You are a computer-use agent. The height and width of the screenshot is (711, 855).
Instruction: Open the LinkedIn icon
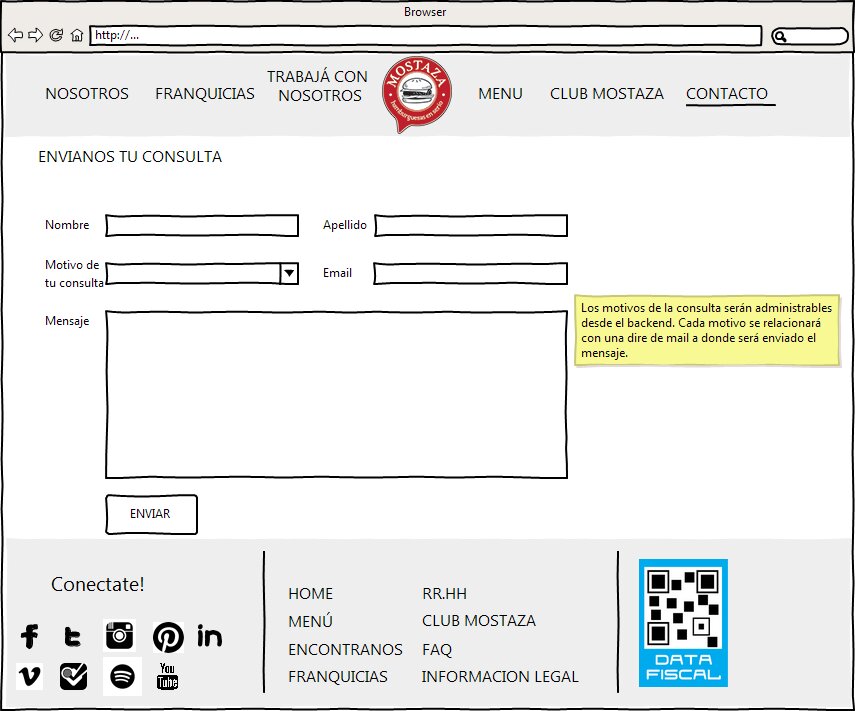209,636
